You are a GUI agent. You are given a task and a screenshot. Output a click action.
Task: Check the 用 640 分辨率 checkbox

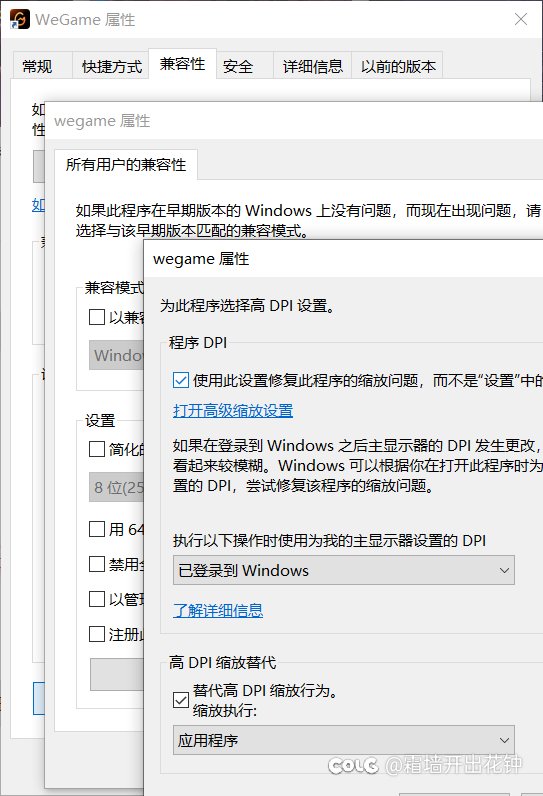click(x=97, y=529)
